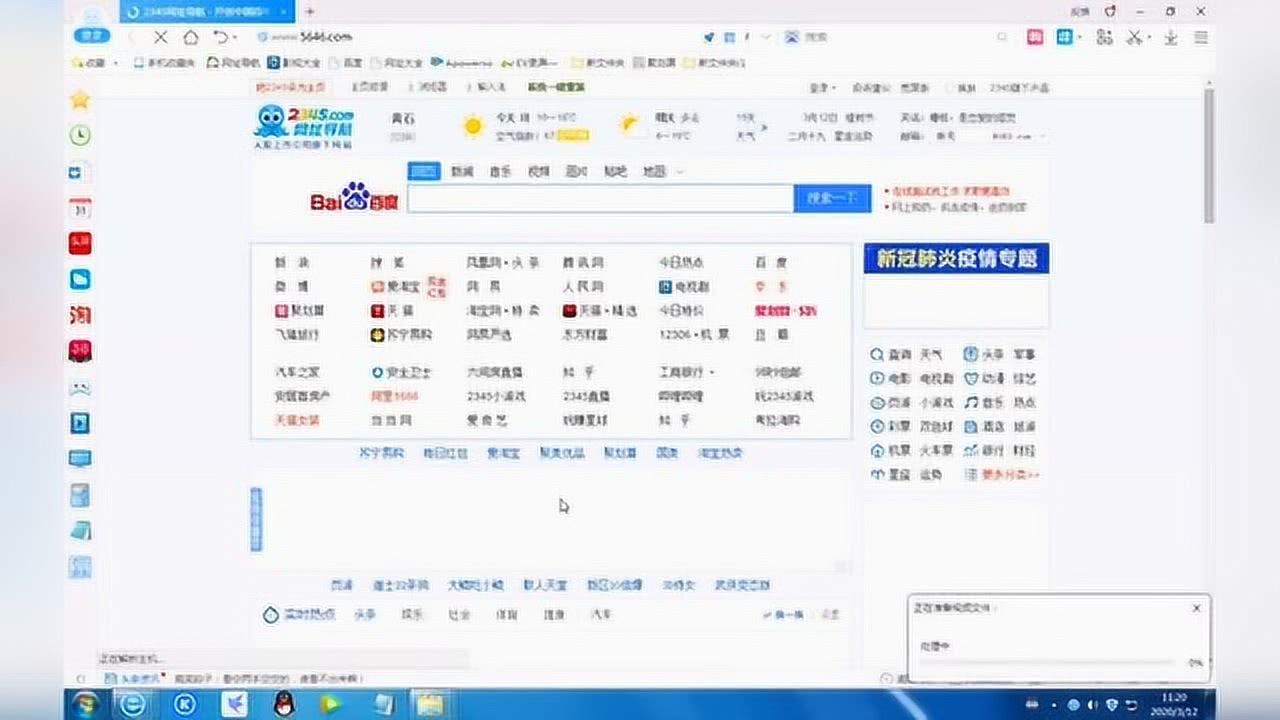Expand the browser menu button at top right
Screen dimensions: 1280x720
point(1199,36)
